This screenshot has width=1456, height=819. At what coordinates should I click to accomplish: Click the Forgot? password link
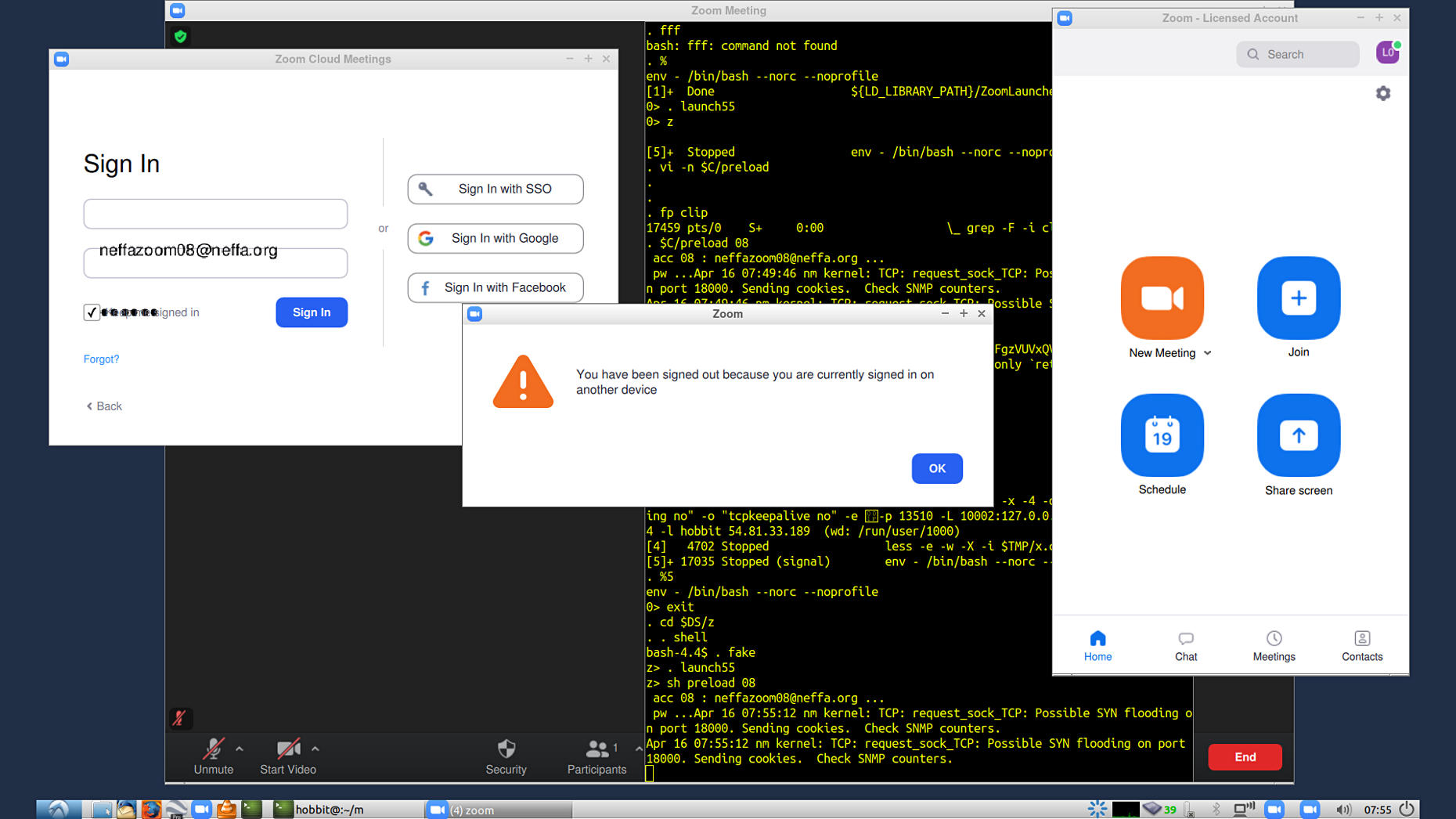101,359
